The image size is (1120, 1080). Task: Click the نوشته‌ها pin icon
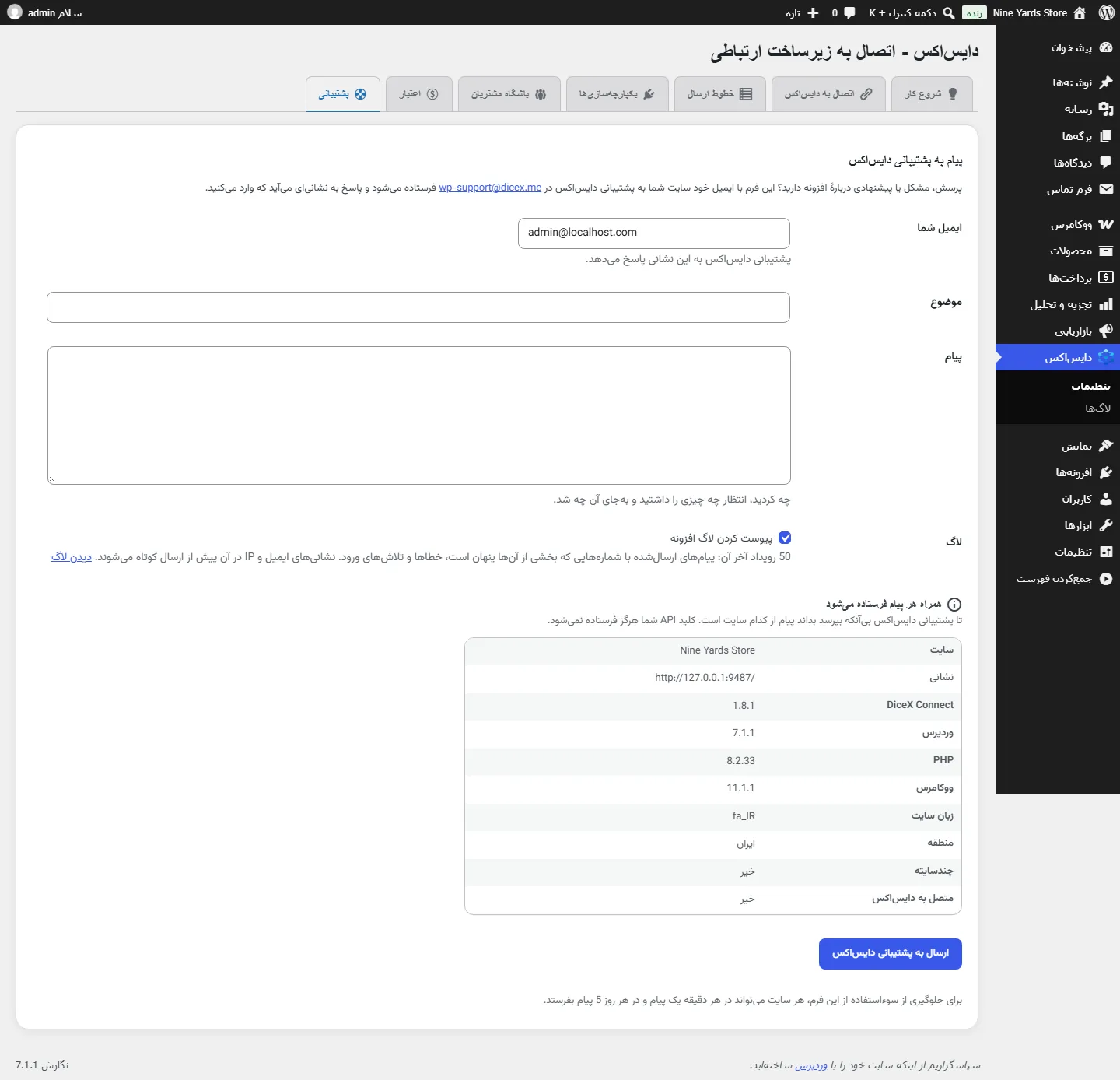click(x=1106, y=82)
